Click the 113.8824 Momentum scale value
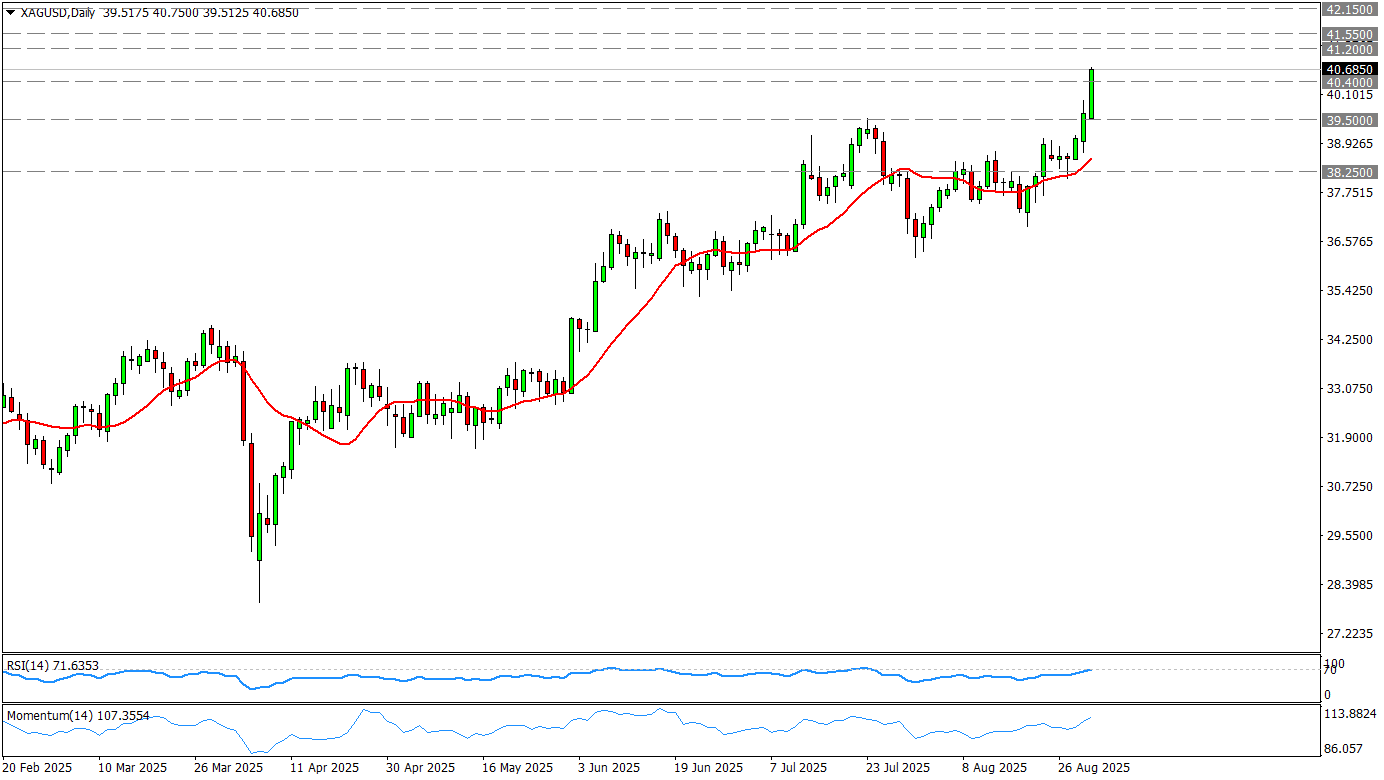This screenshot has height=780, width=1384. click(1349, 714)
